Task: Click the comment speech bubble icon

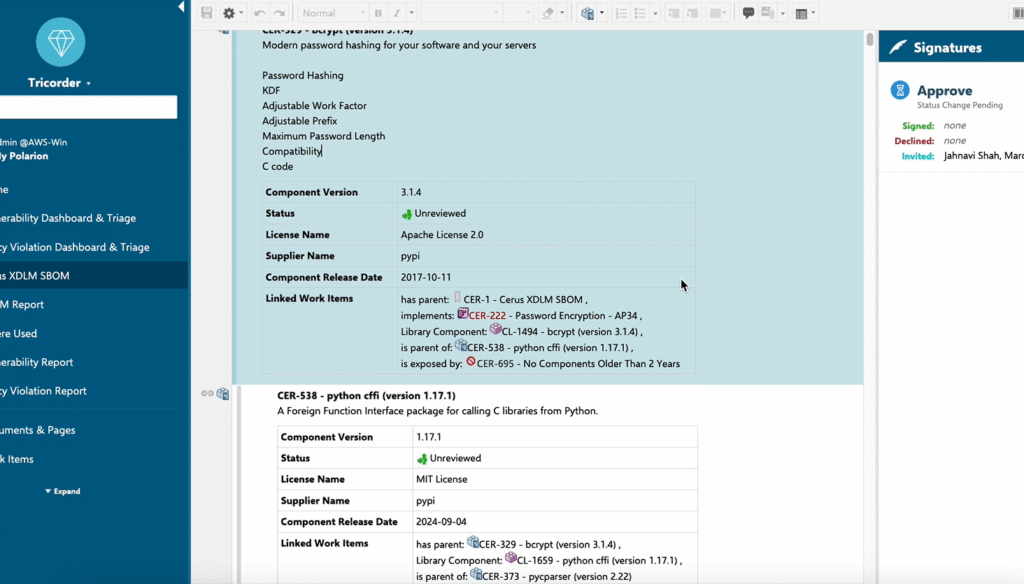Action: coord(748,13)
